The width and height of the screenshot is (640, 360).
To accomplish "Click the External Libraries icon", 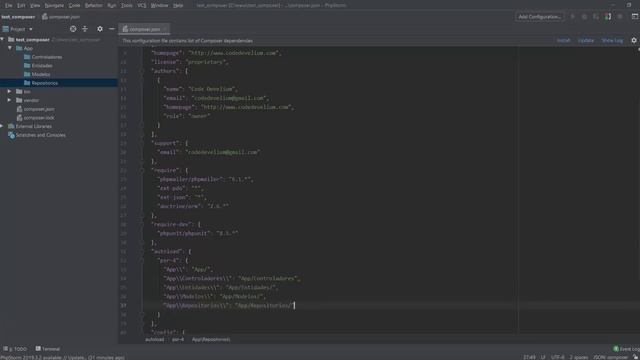I will coord(11,126).
